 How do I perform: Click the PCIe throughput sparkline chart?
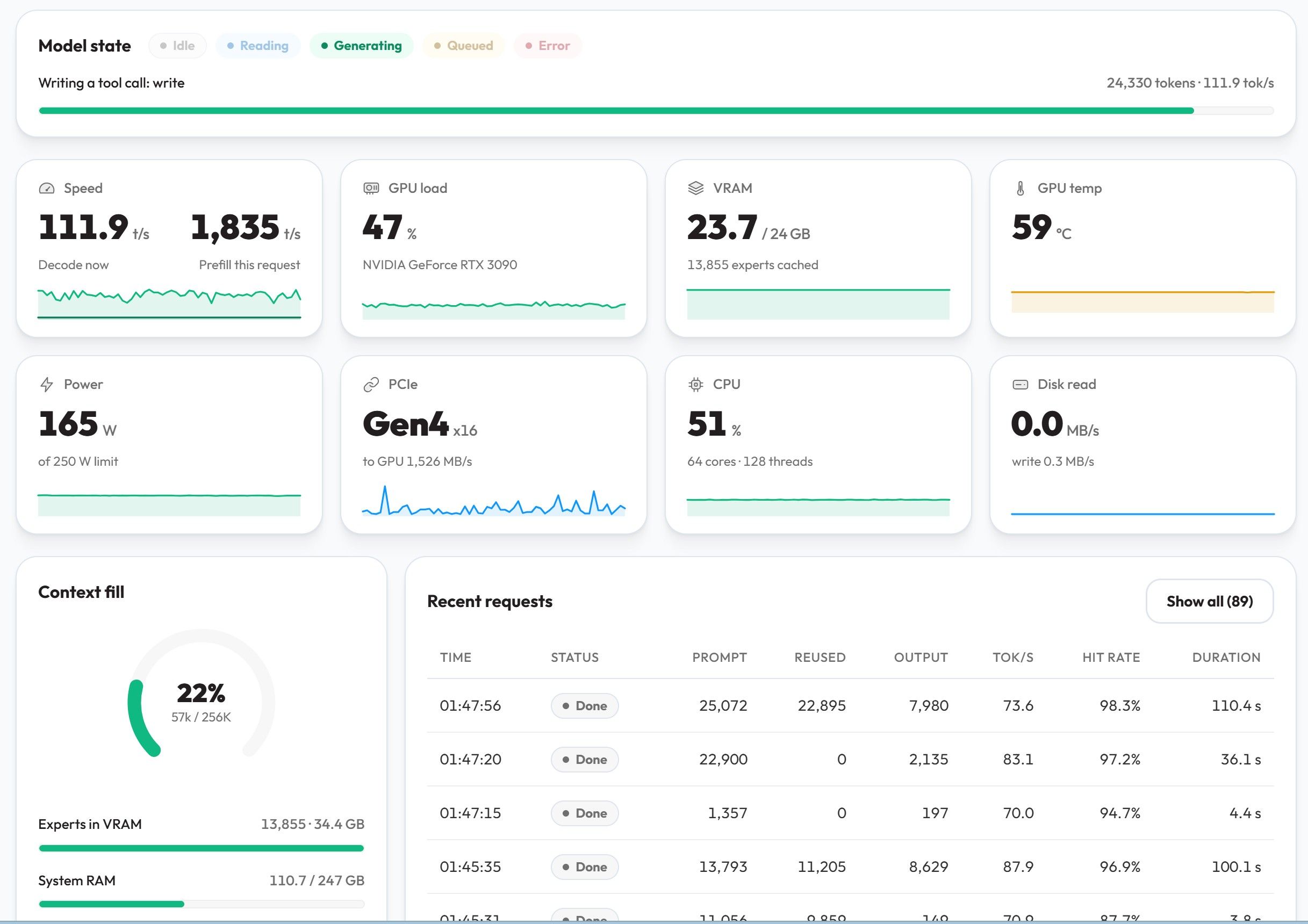(494, 501)
